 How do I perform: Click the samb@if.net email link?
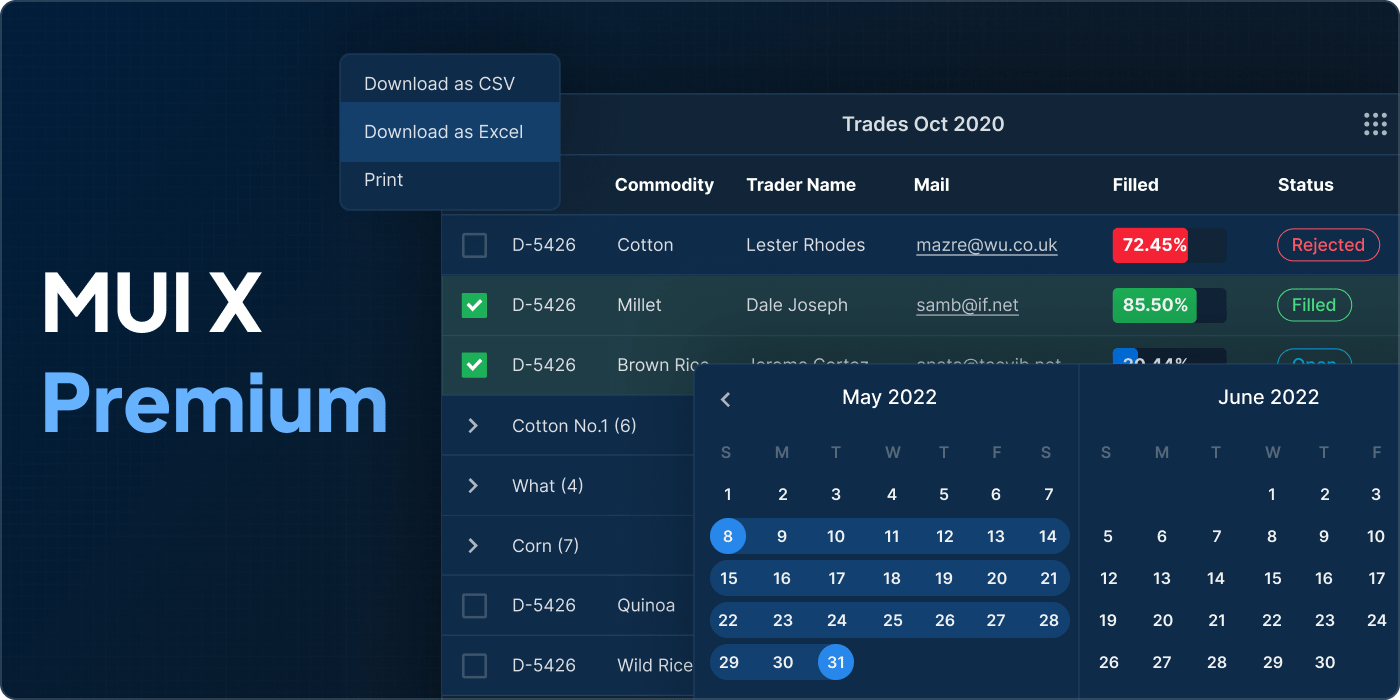(x=967, y=305)
